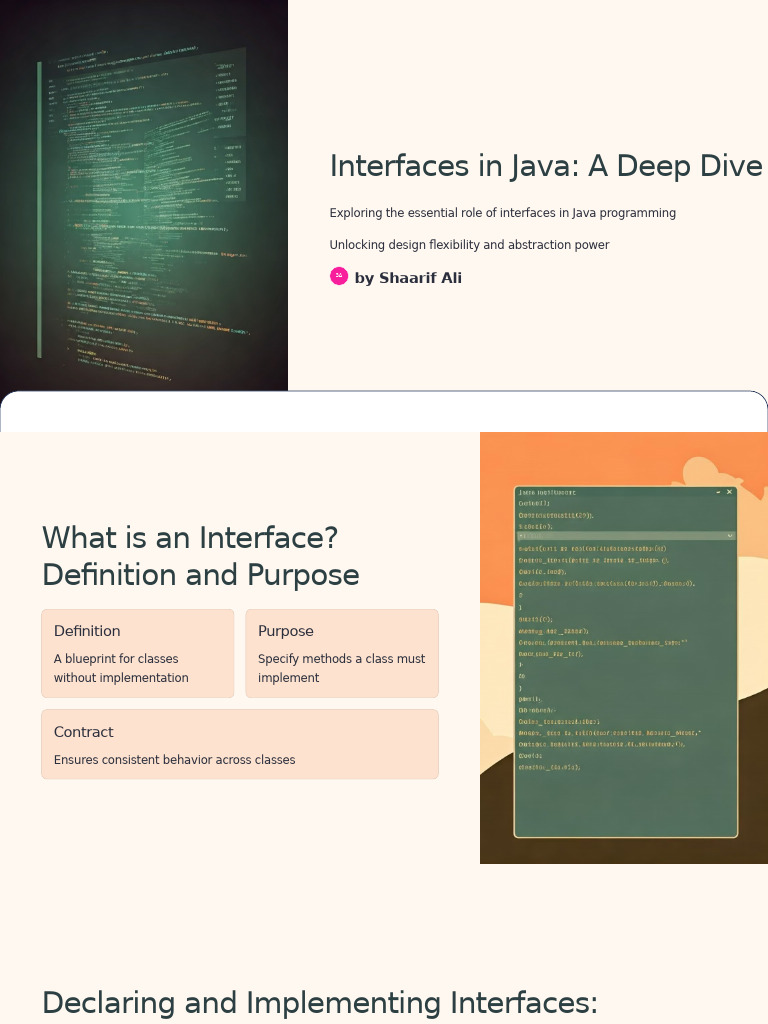Image resolution: width=768 pixels, height=1024 pixels.
Task: Click the title bar text of the code window
Action: (547, 492)
